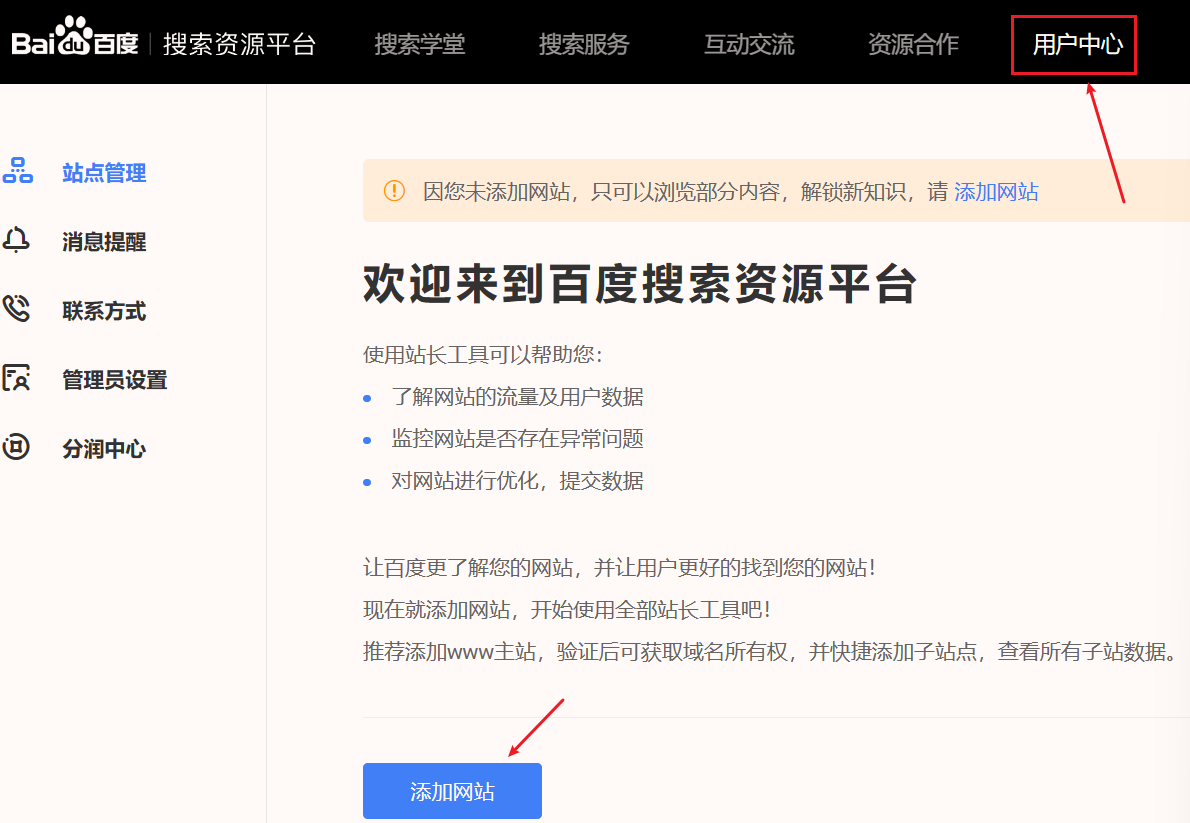Go to 联系方式 sidebar text entry
This screenshot has width=1190, height=823.
(x=104, y=311)
